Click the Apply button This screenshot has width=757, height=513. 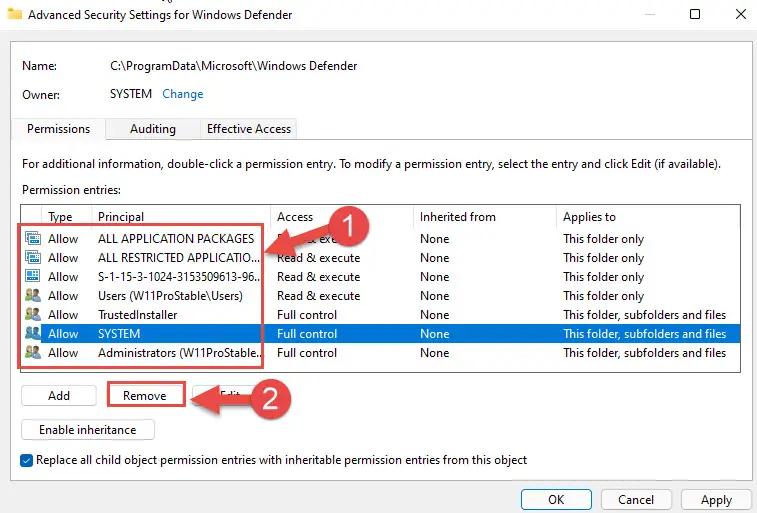coord(716,499)
